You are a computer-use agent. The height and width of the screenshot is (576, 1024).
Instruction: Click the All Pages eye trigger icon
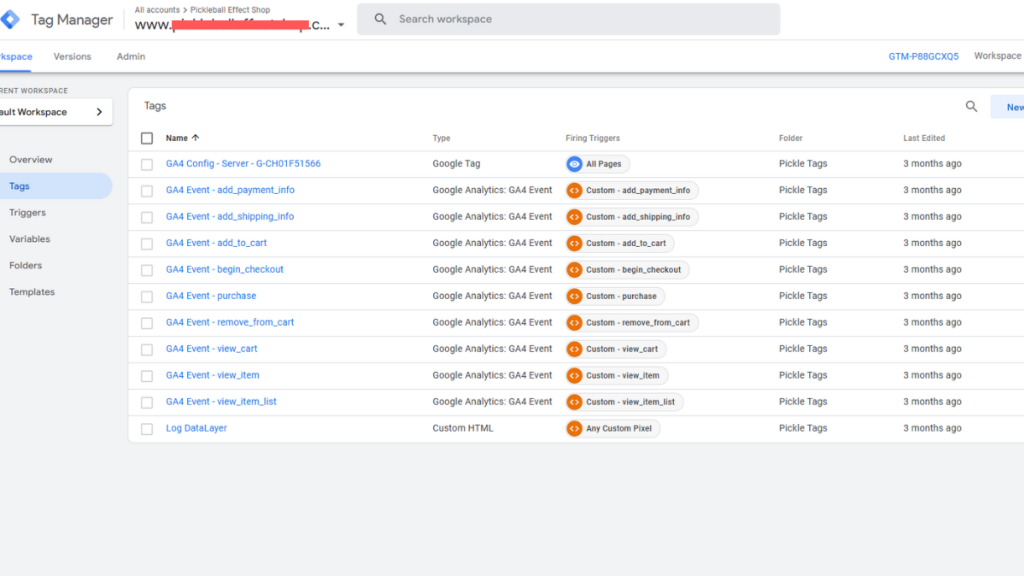574,164
